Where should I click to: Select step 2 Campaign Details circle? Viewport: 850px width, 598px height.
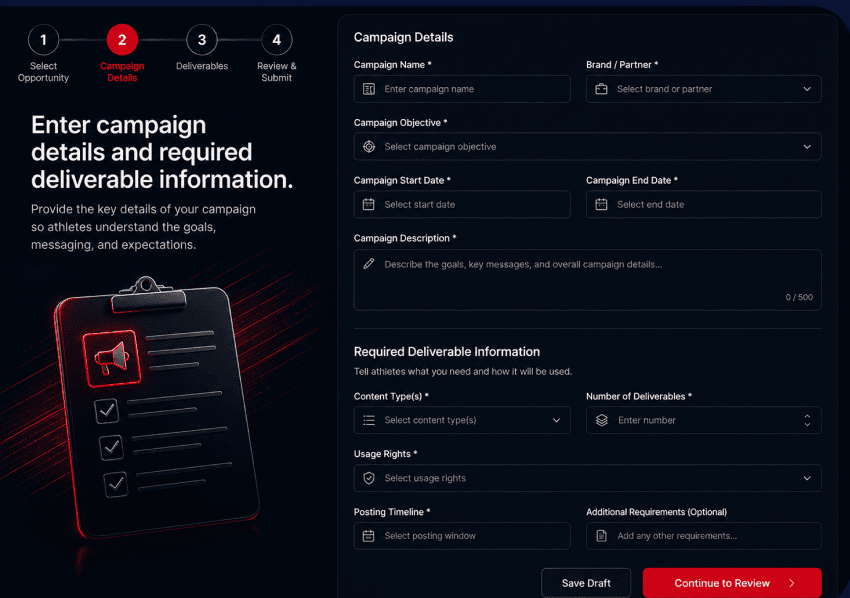pyautogui.click(x=122, y=40)
